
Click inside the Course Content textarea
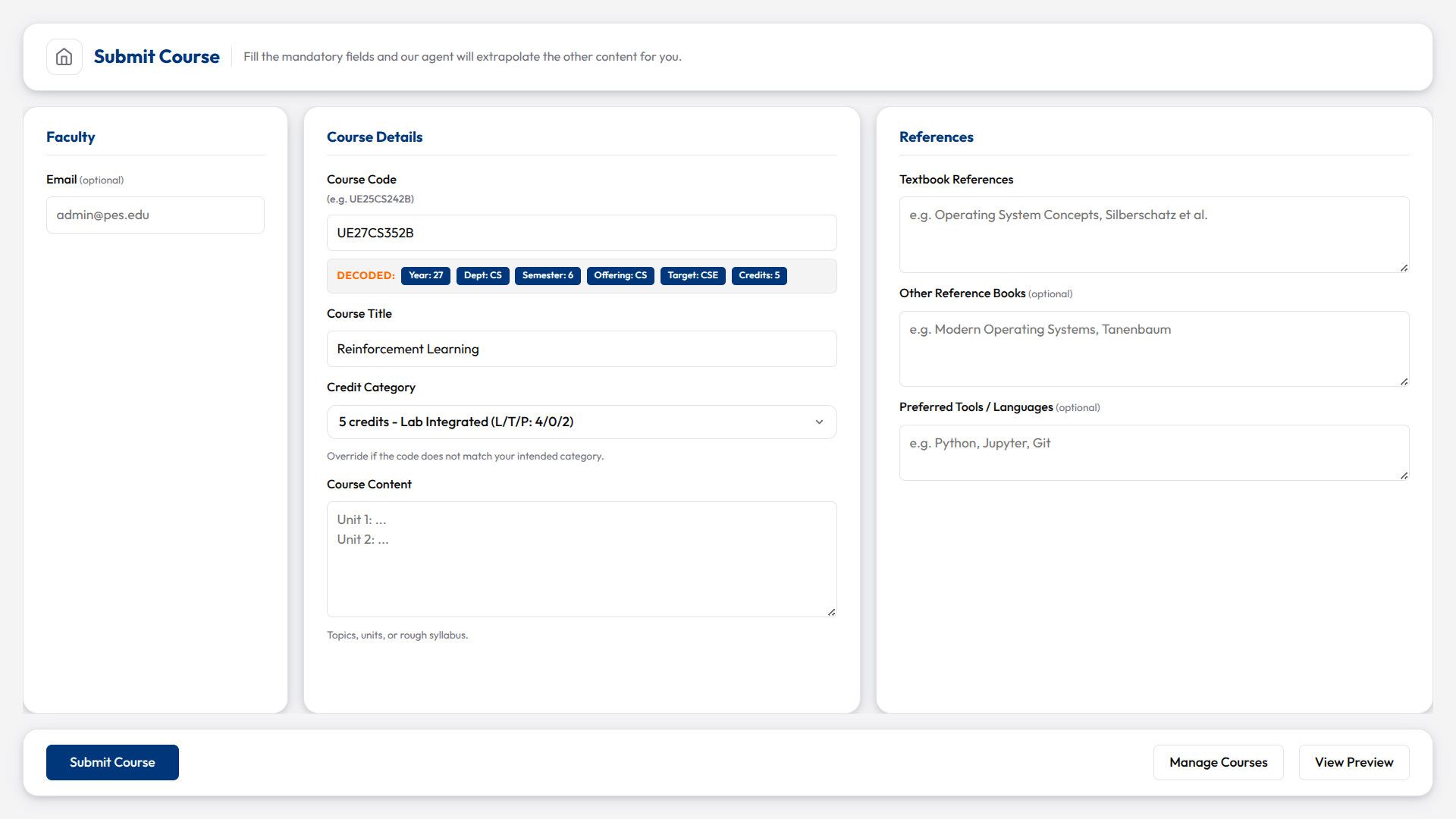[x=582, y=559]
